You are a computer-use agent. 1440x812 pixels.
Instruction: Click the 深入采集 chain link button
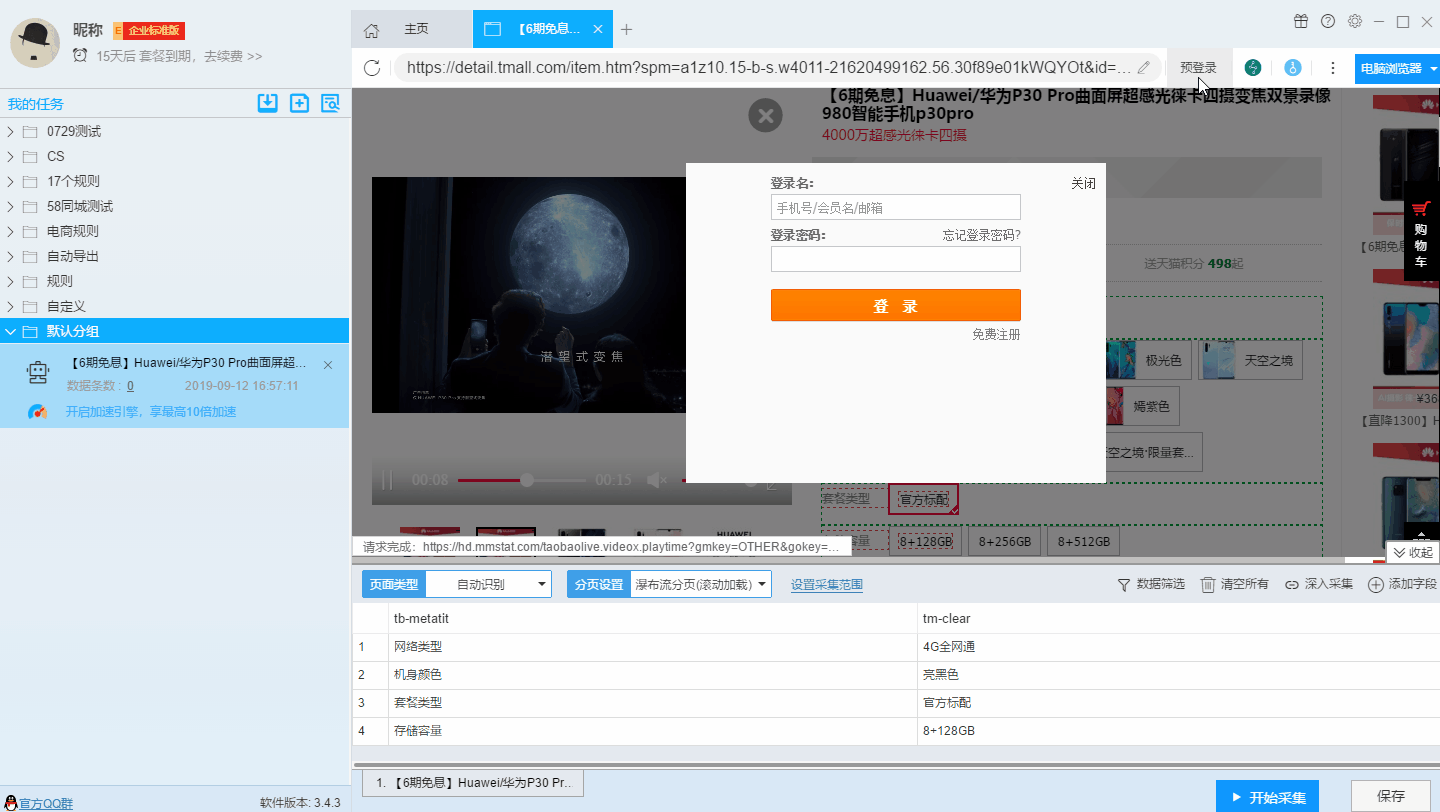click(x=1319, y=584)
